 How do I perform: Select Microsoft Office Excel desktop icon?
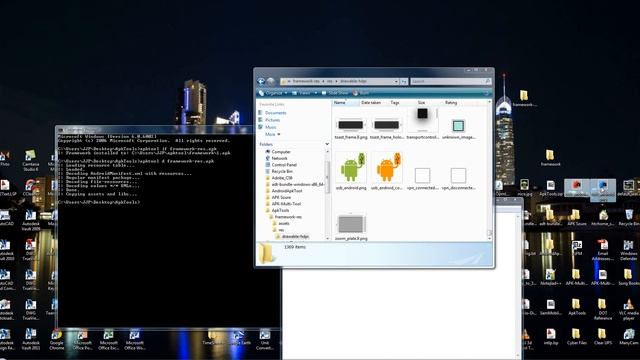click(x=108, y=340)
